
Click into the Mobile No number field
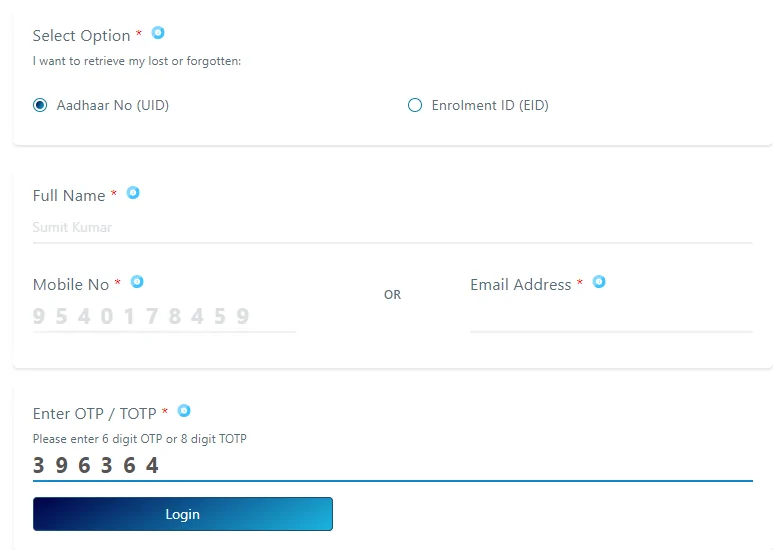[164, 317]
